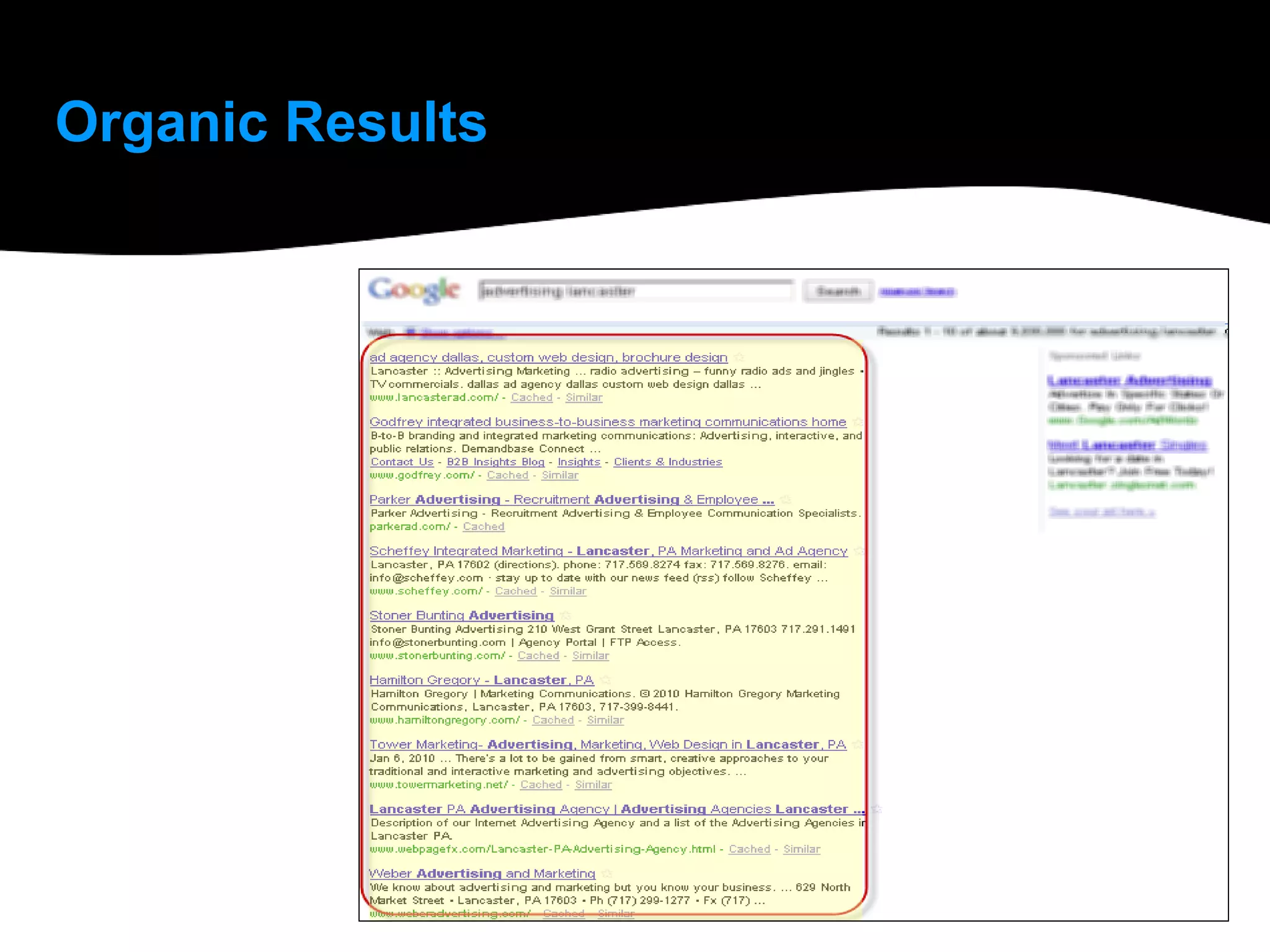
Task: Open the Cached link for www.lancasterad.com
Action: 531,397
